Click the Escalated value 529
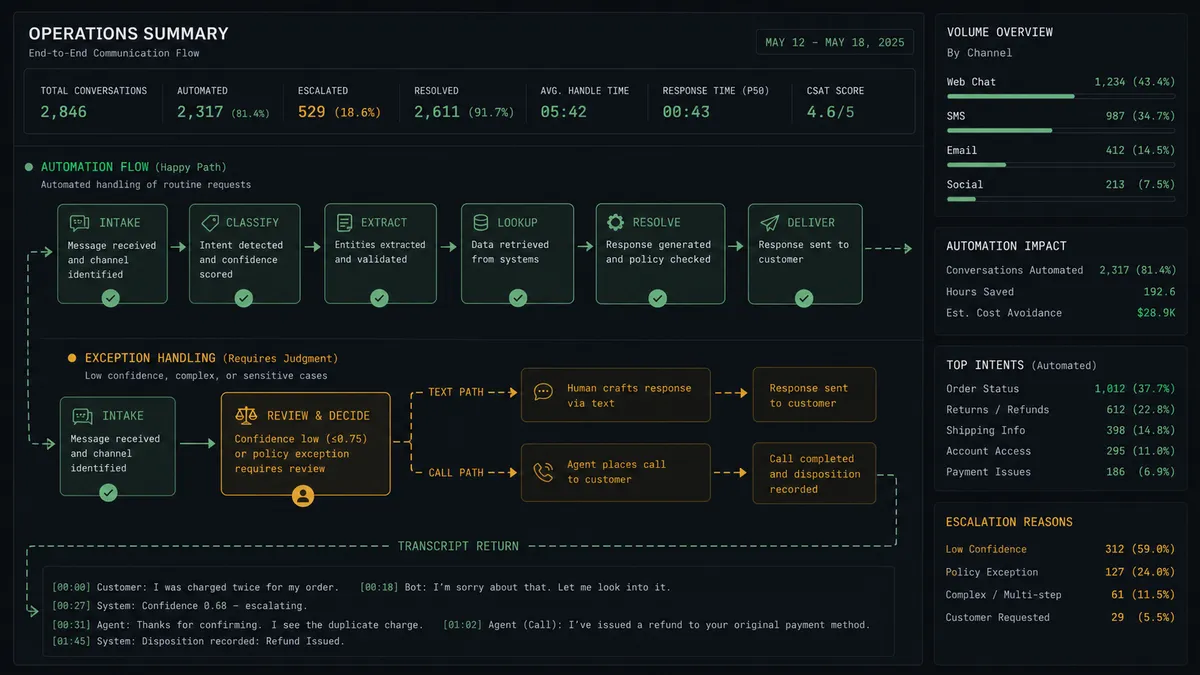The height and width of the screenshot is (675, 1200). (x=312, y=112)
